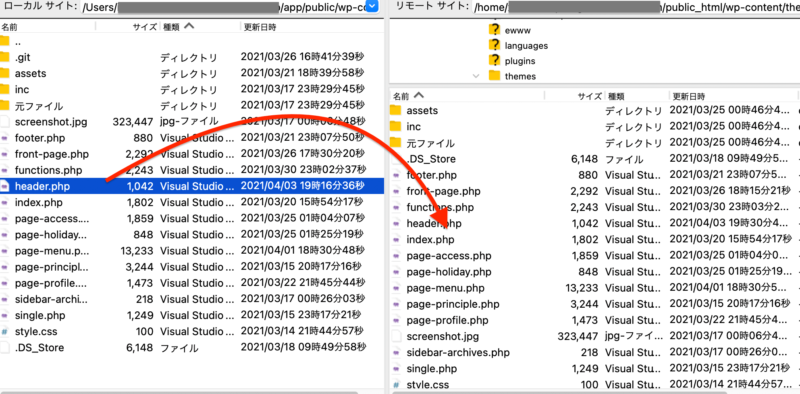Select functions.php file icon in remote list
800x394 pixels.
tap(396, 207)
